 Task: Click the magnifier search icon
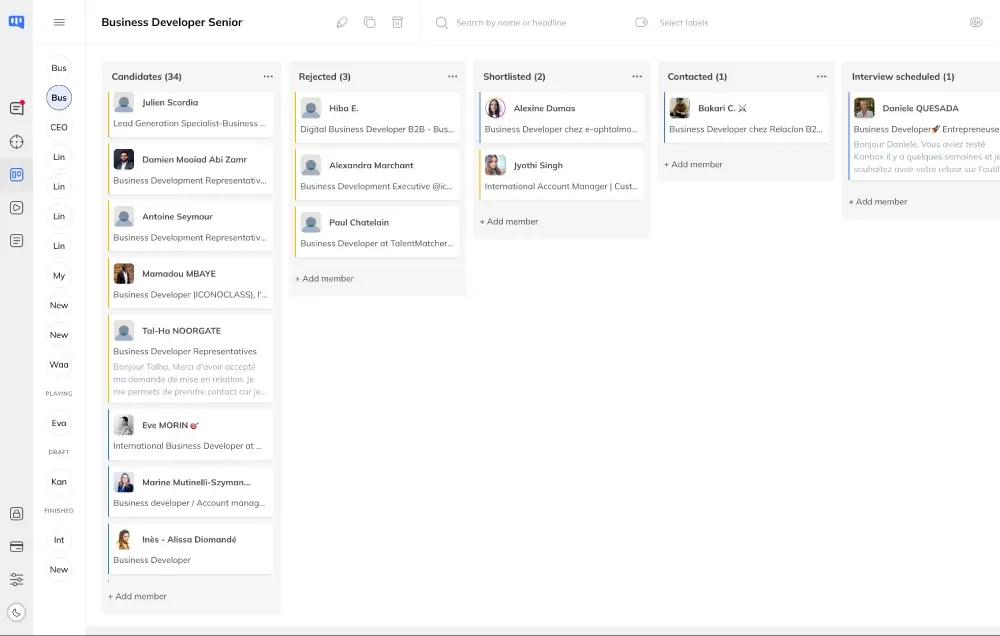[441, 23]
